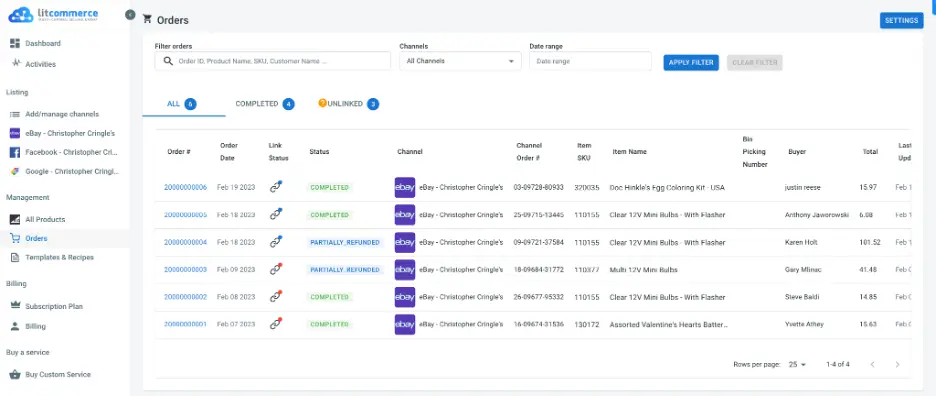Switch to the COMPLETED orders tab
936x396 pixels.
[265, 104]
